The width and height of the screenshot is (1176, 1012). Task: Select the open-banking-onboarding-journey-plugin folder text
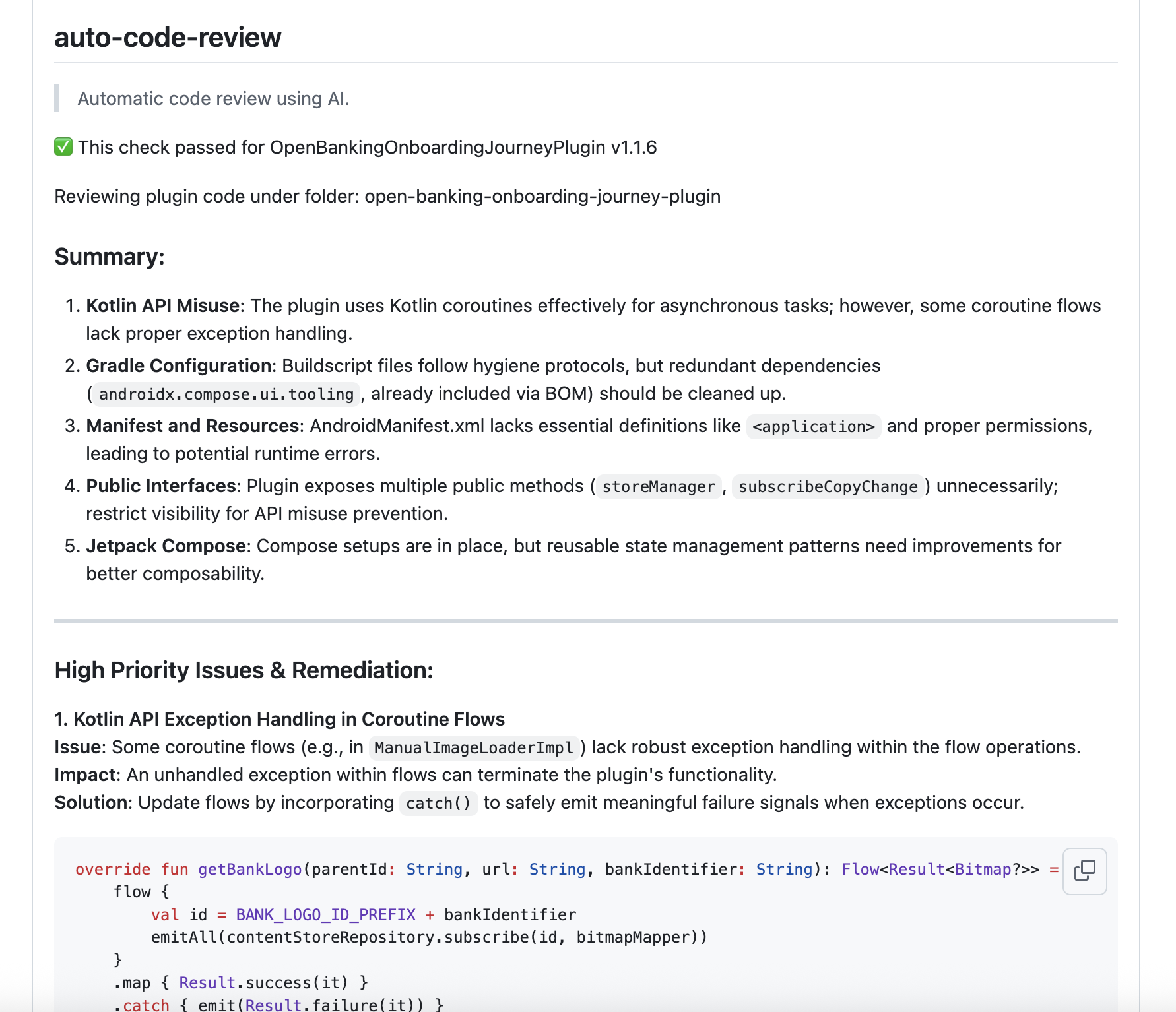pyautogui.click(x=544, y=196)
